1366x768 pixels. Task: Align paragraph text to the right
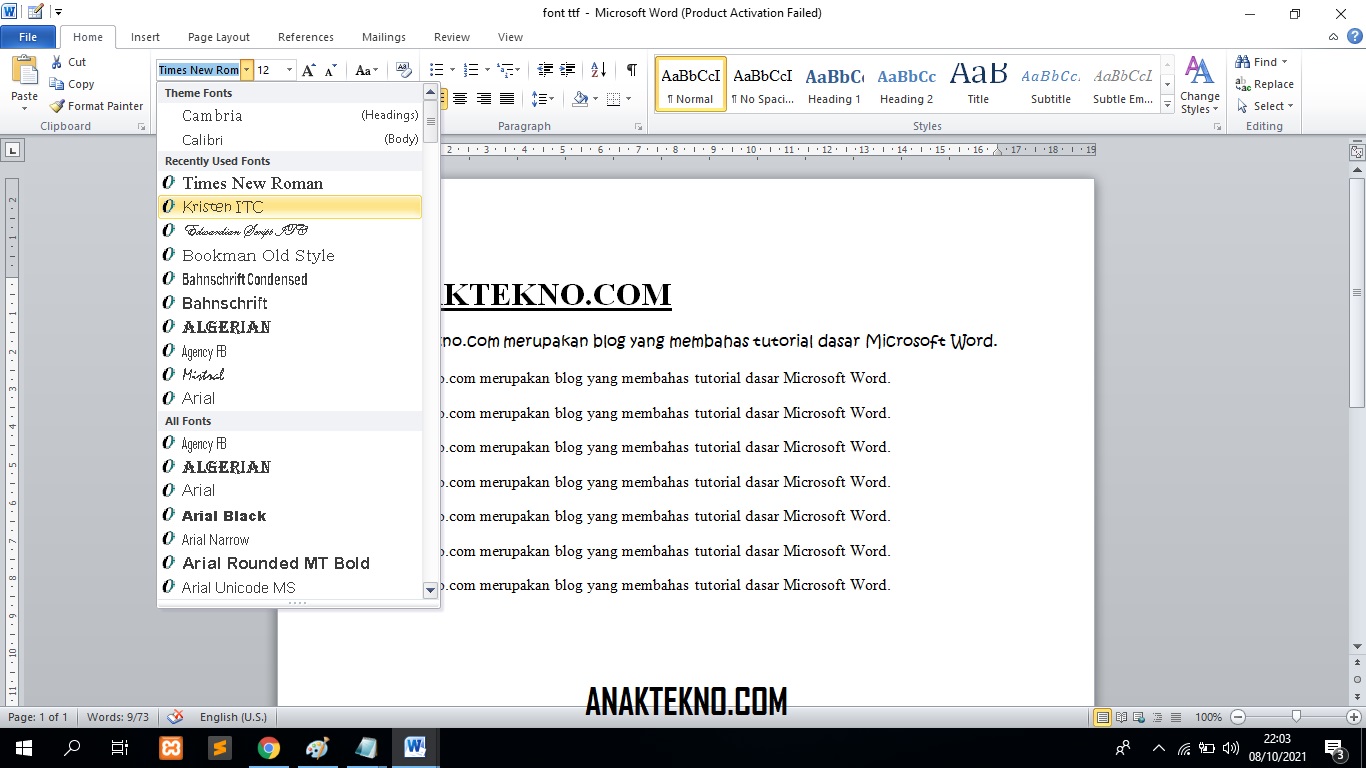[x=484, y=99]
